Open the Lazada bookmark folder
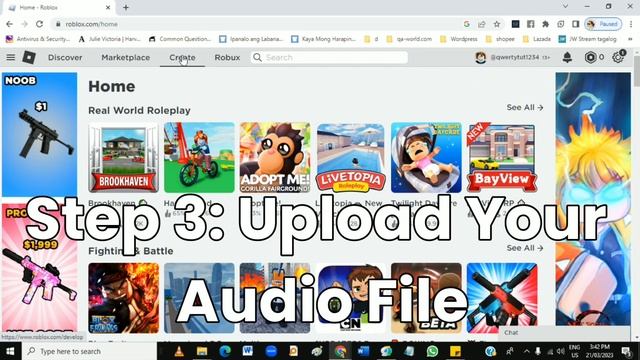 537,39
